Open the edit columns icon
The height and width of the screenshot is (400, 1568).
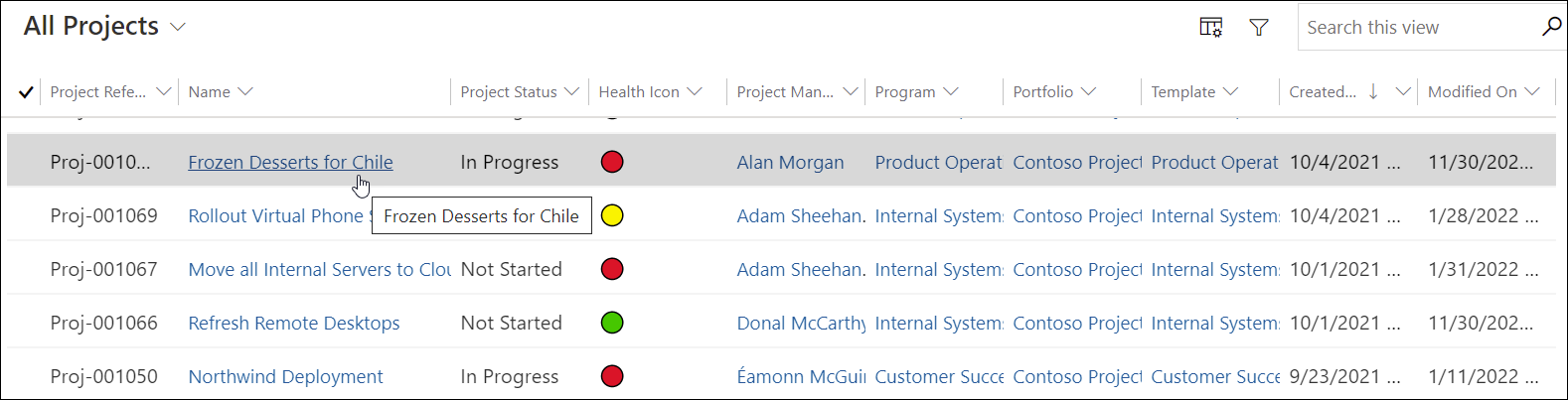coord(1210,28)
